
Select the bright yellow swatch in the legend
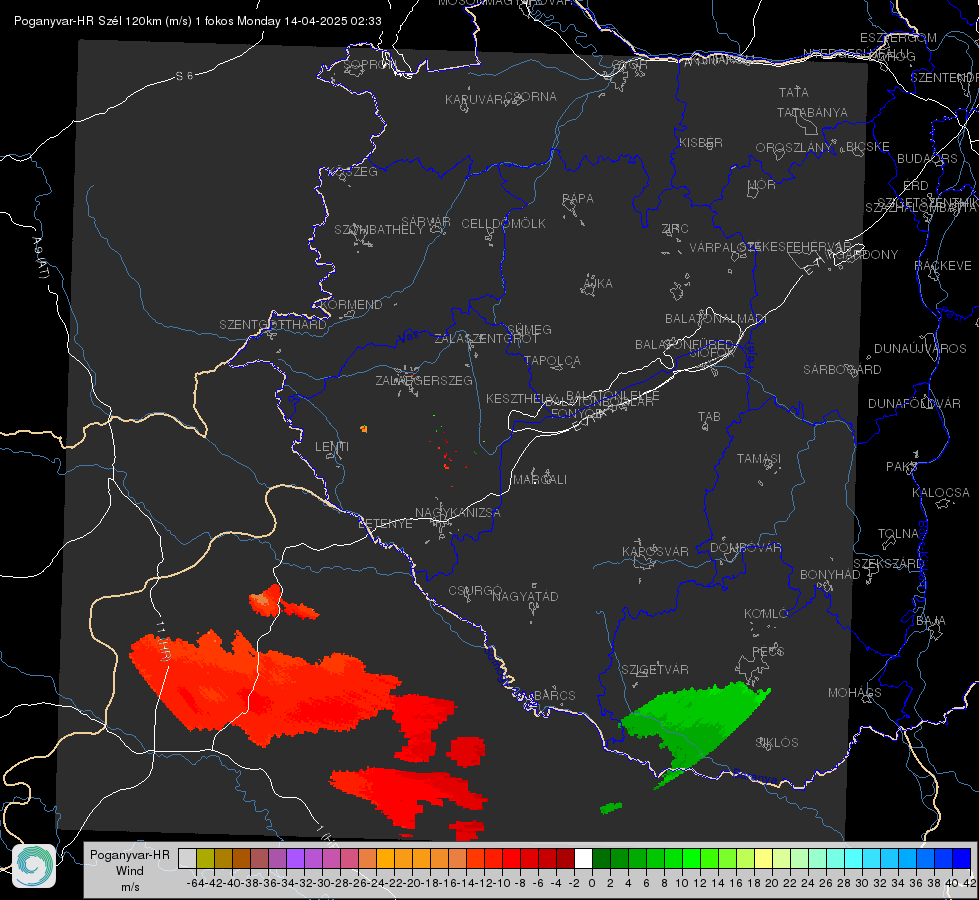[x=764, y=858]
